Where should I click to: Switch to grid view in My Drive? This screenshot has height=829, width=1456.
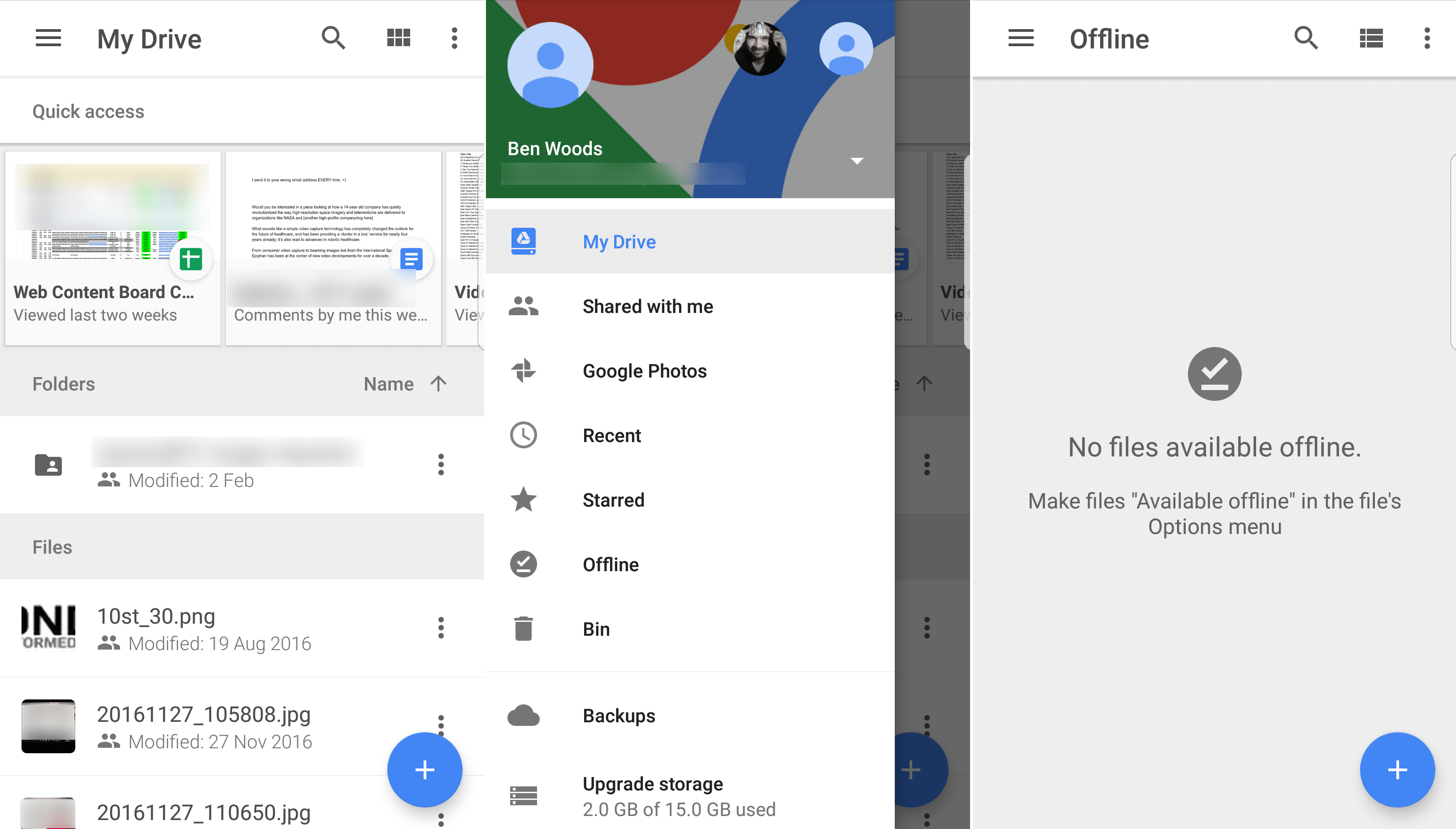point(399,39)
